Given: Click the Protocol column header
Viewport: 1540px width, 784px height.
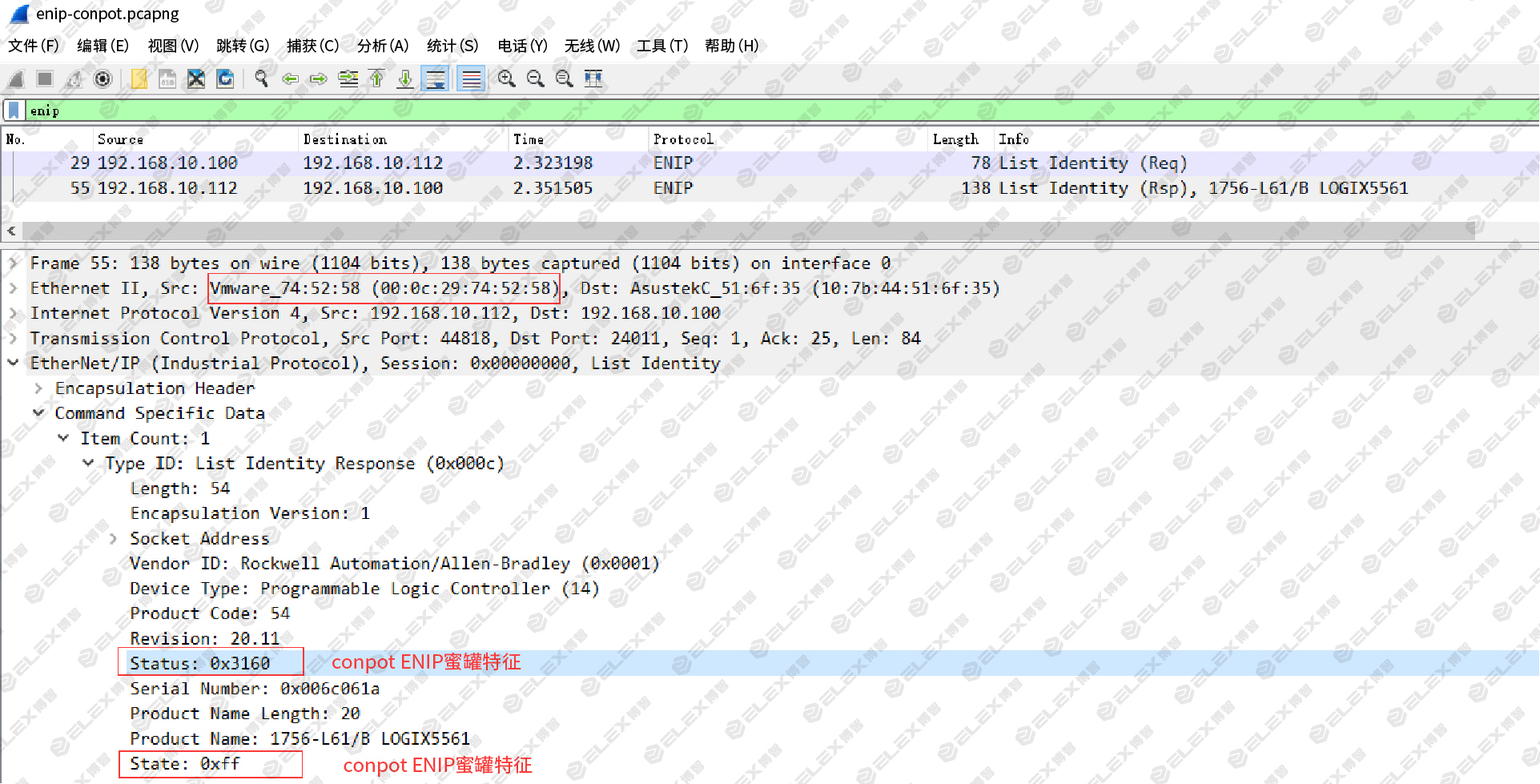Looking at the screenshot, I should tap(683, 139).
